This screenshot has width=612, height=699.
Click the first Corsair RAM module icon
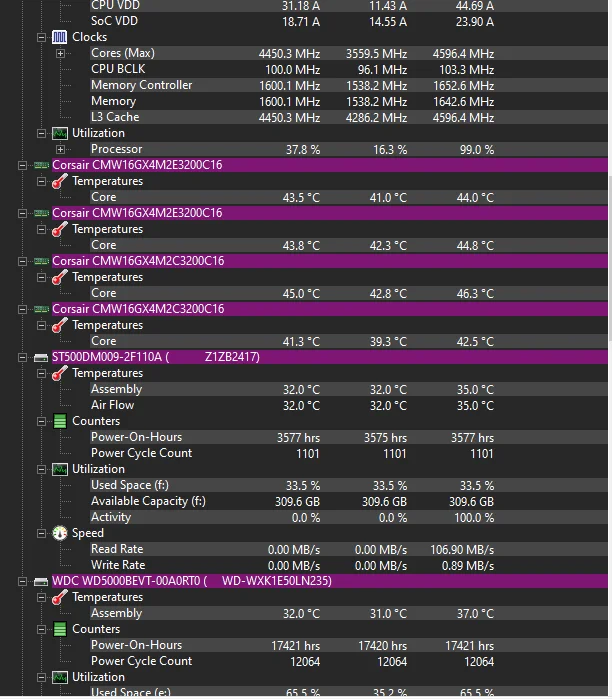point(41,165)
